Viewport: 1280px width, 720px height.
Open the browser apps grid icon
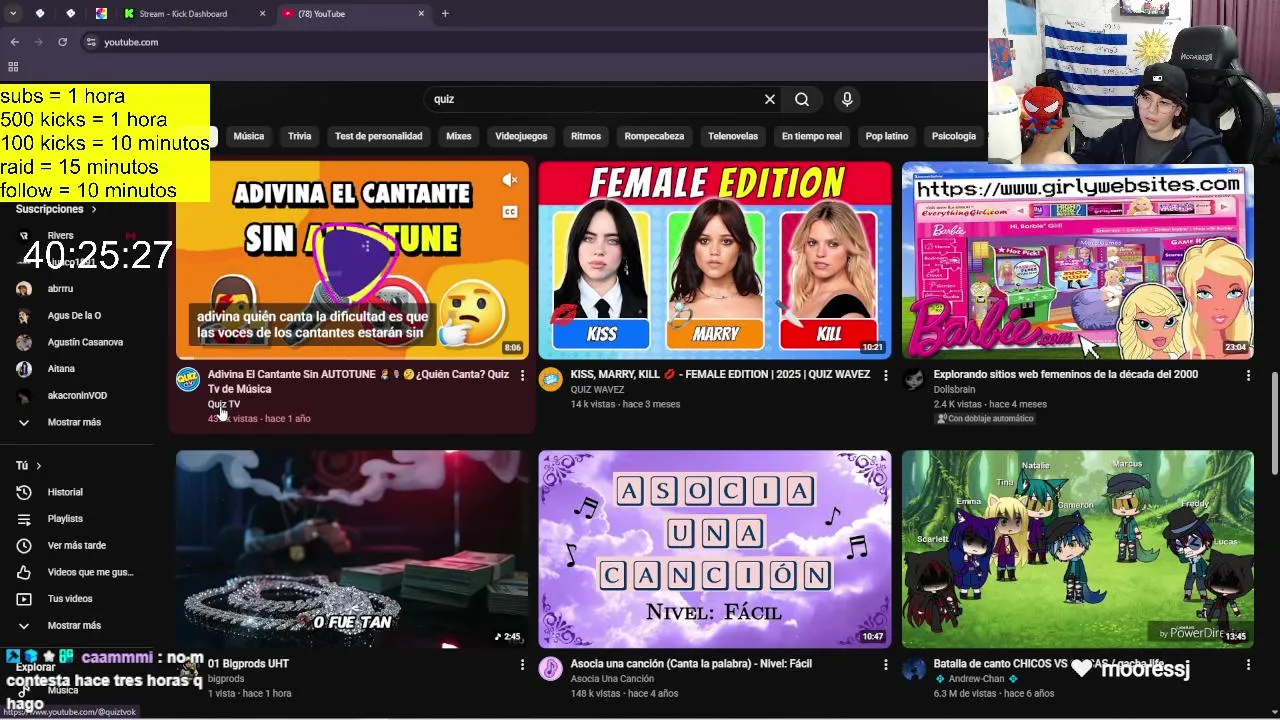click(13, 67)
